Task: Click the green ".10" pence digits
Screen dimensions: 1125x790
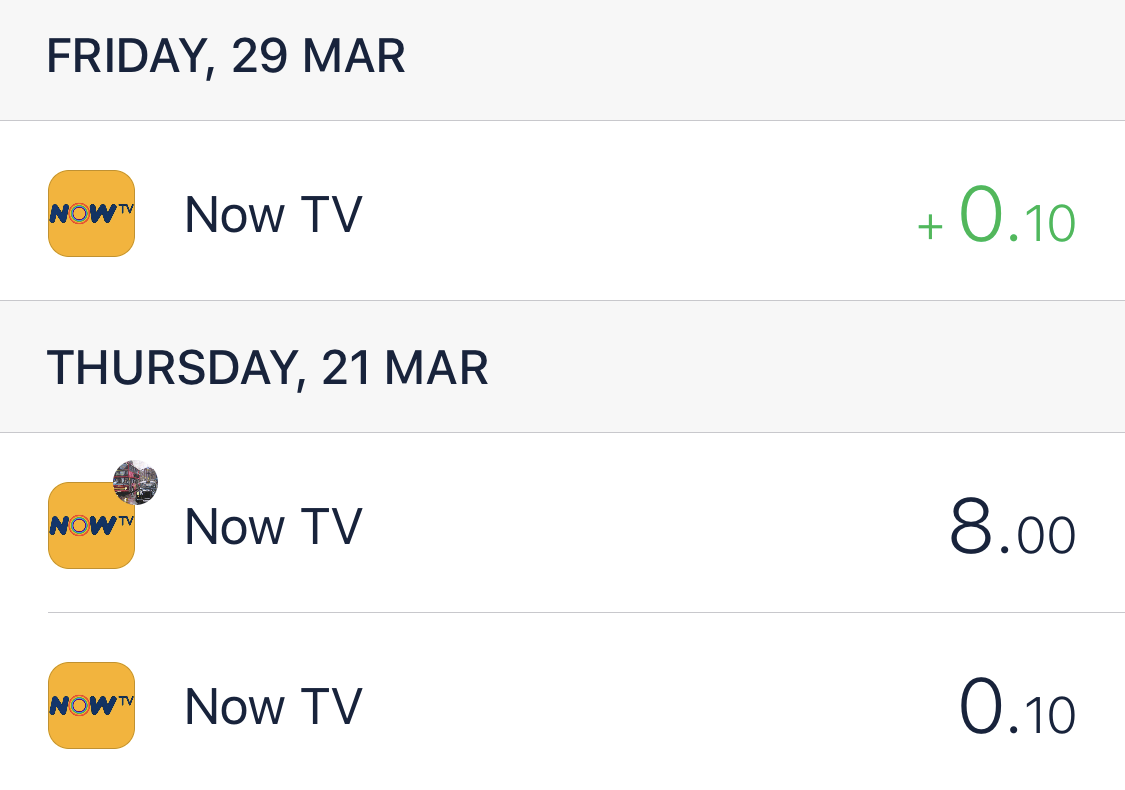Action: point(1042,224)
